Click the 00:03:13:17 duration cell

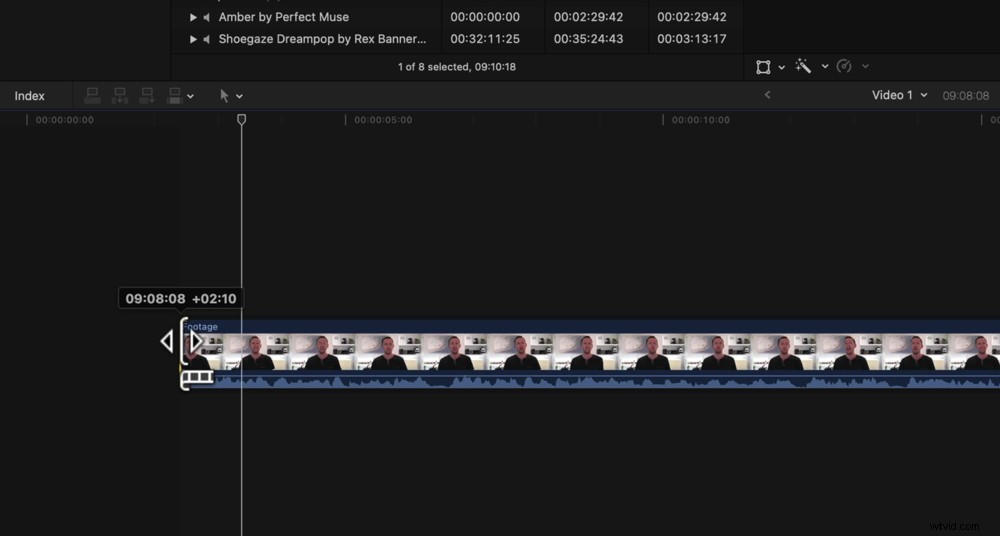pos(692,39)
